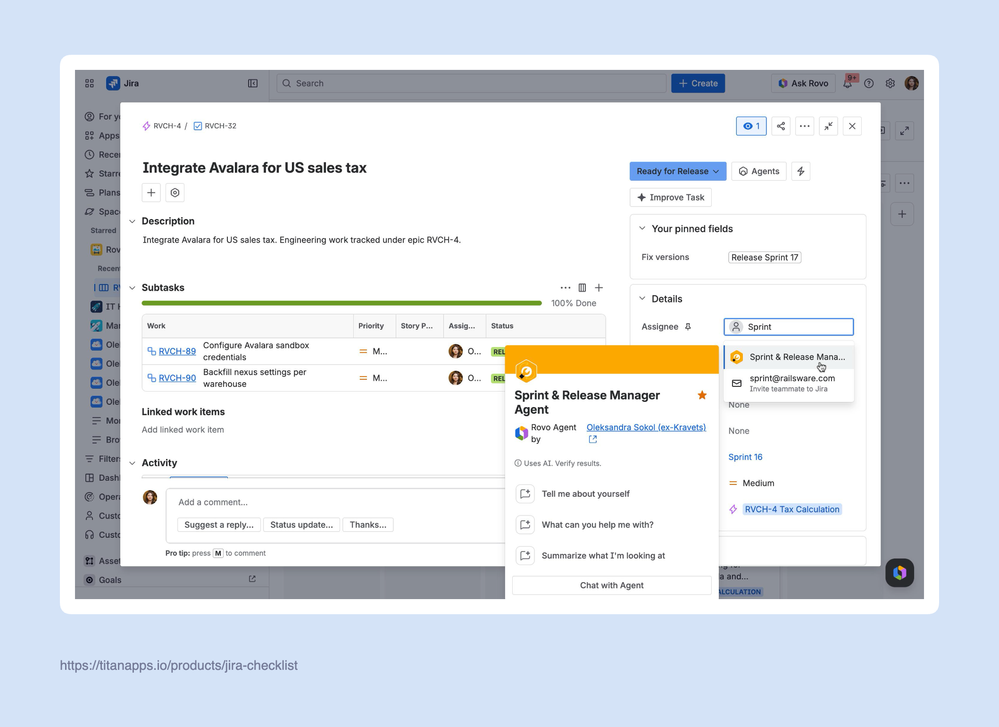Collapse the Description section

[x=133, y=222]
